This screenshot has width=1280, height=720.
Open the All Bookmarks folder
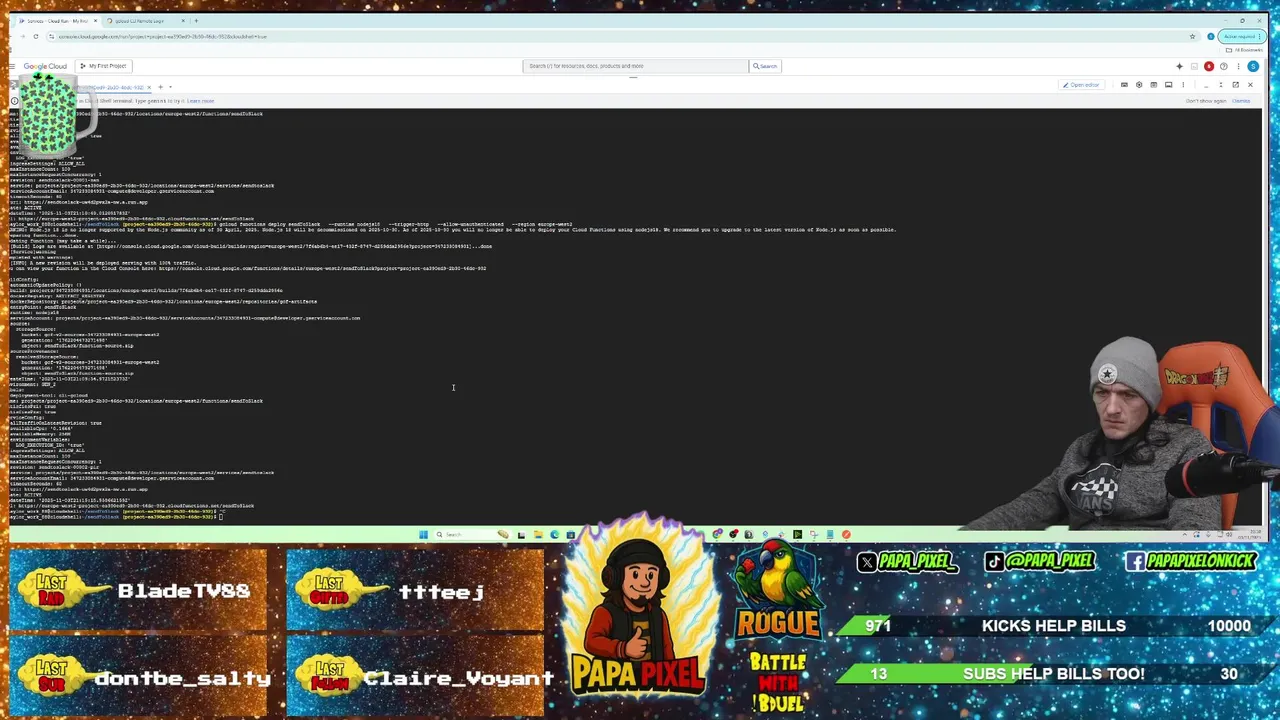coord(1246,49)
